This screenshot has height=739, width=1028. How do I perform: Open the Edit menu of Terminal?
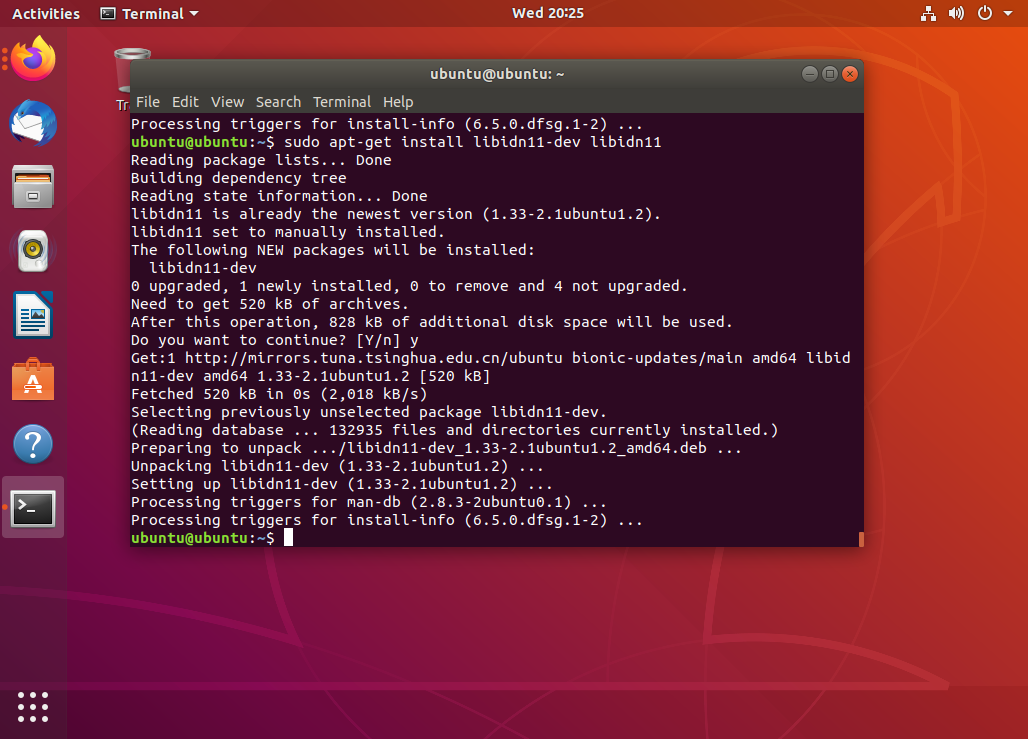click(185, 102)
